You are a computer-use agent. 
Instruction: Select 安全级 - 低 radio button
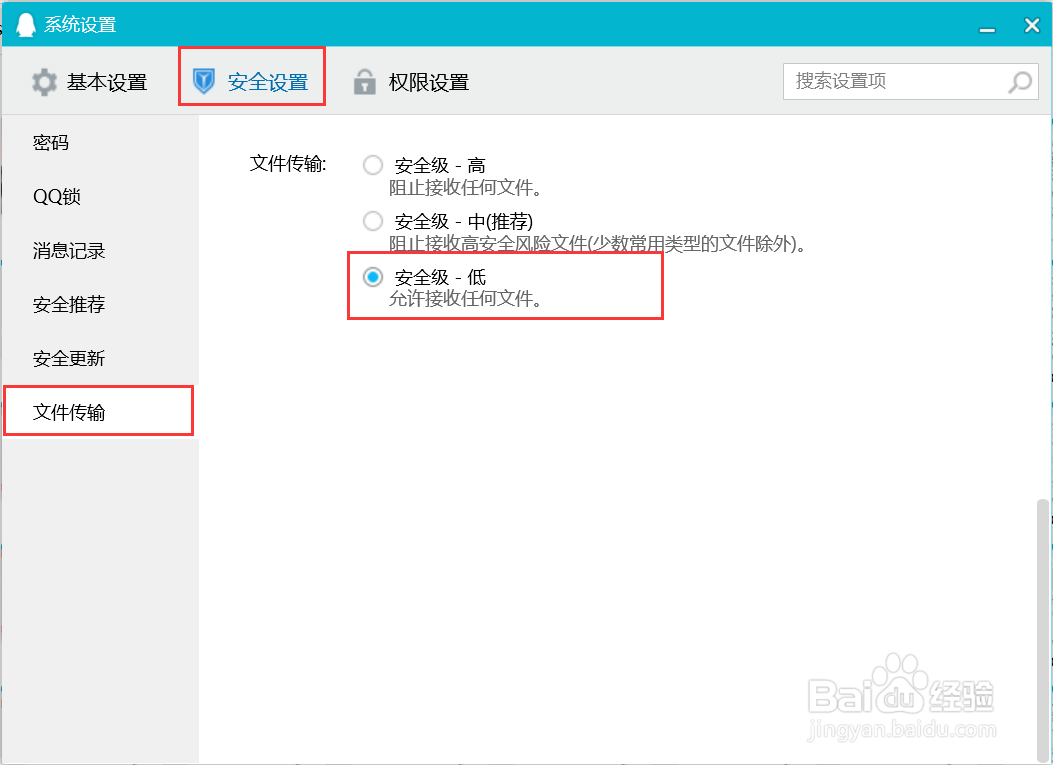[x=373, y=277]
